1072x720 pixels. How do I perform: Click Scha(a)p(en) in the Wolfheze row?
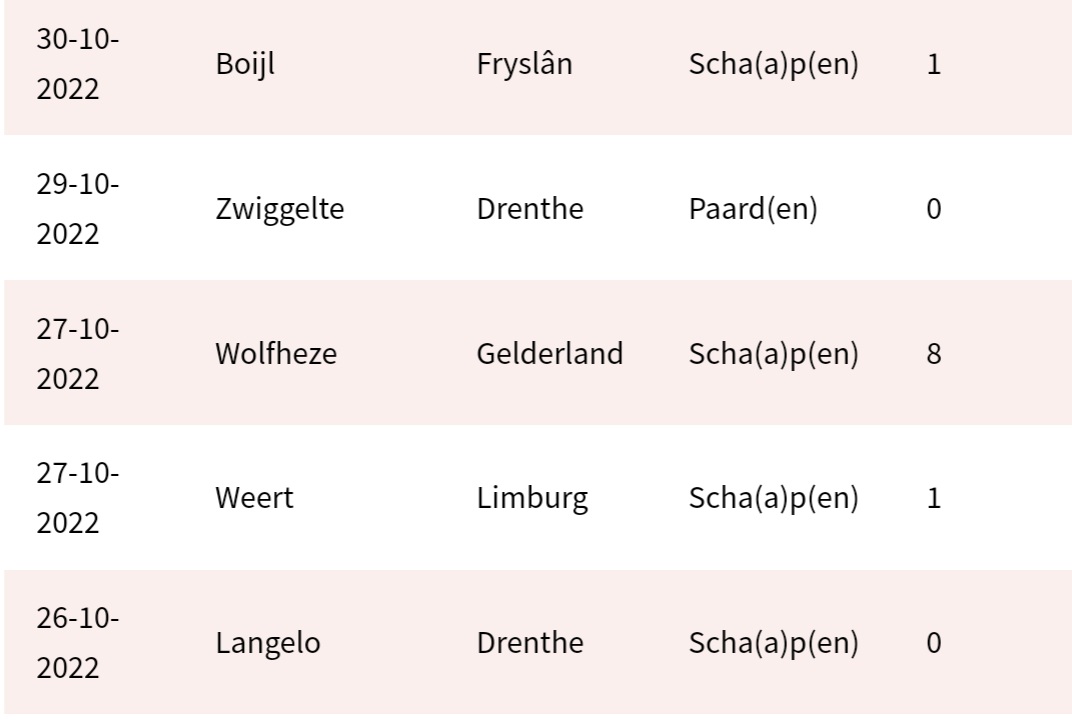pyautogui.click(x=774, y=355)
